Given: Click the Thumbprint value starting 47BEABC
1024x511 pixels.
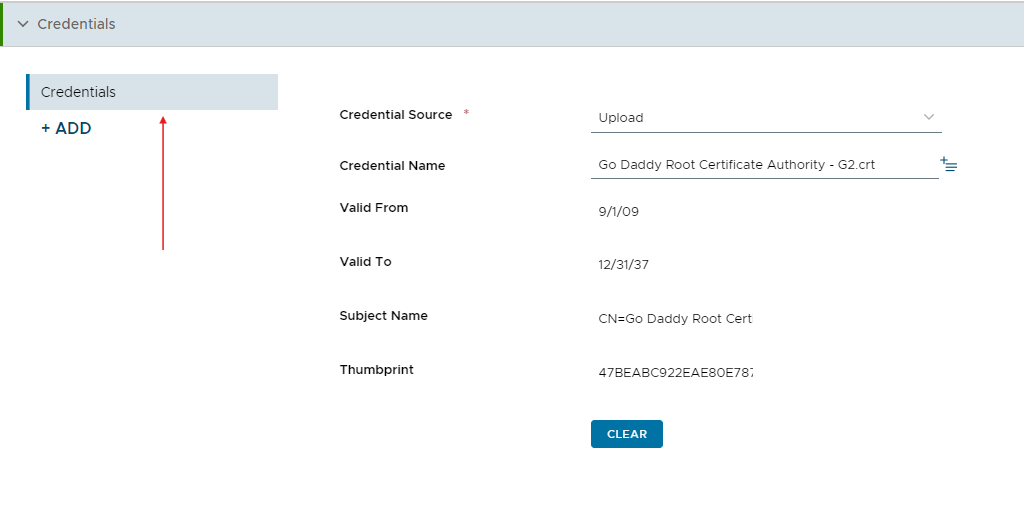Looking at the screenshot, I should (675, 373).
